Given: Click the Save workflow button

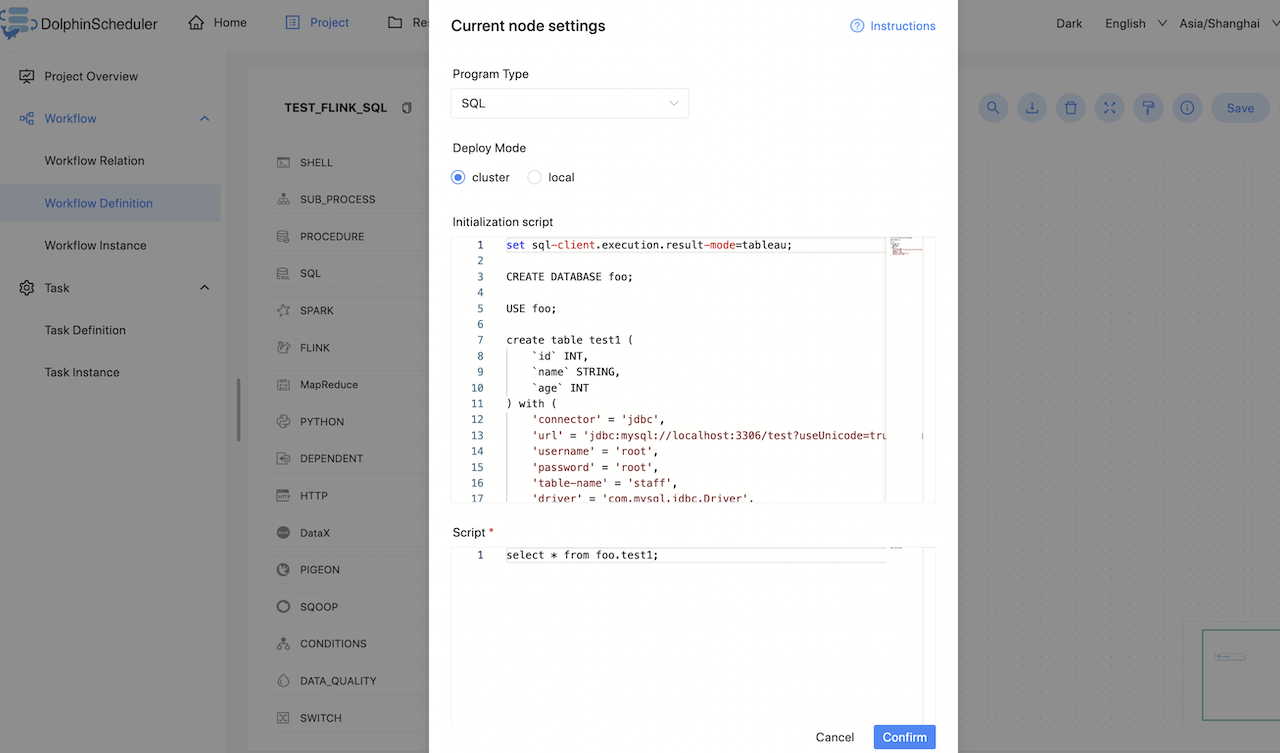Looking at the screenshot, I should coord(1240,108).
